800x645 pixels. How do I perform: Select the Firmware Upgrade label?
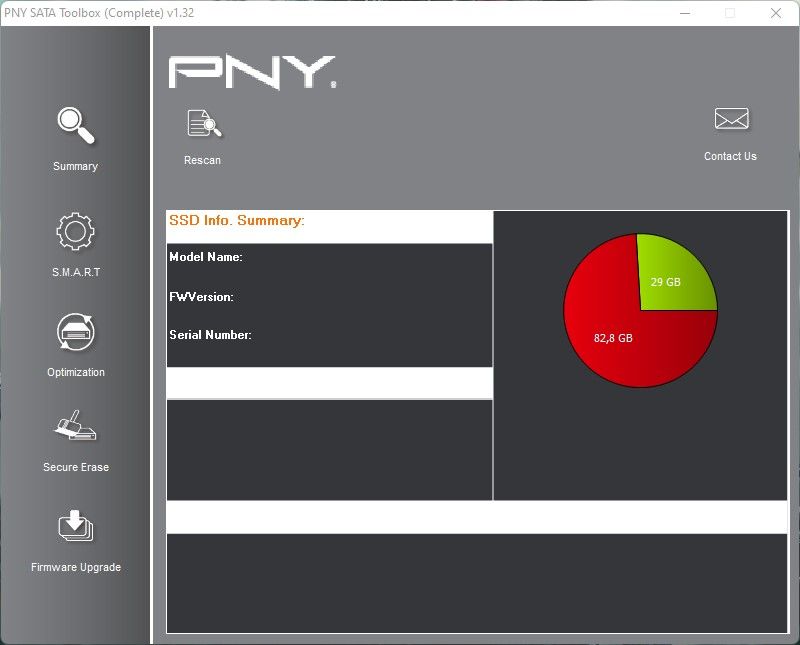tap(76, 567)
